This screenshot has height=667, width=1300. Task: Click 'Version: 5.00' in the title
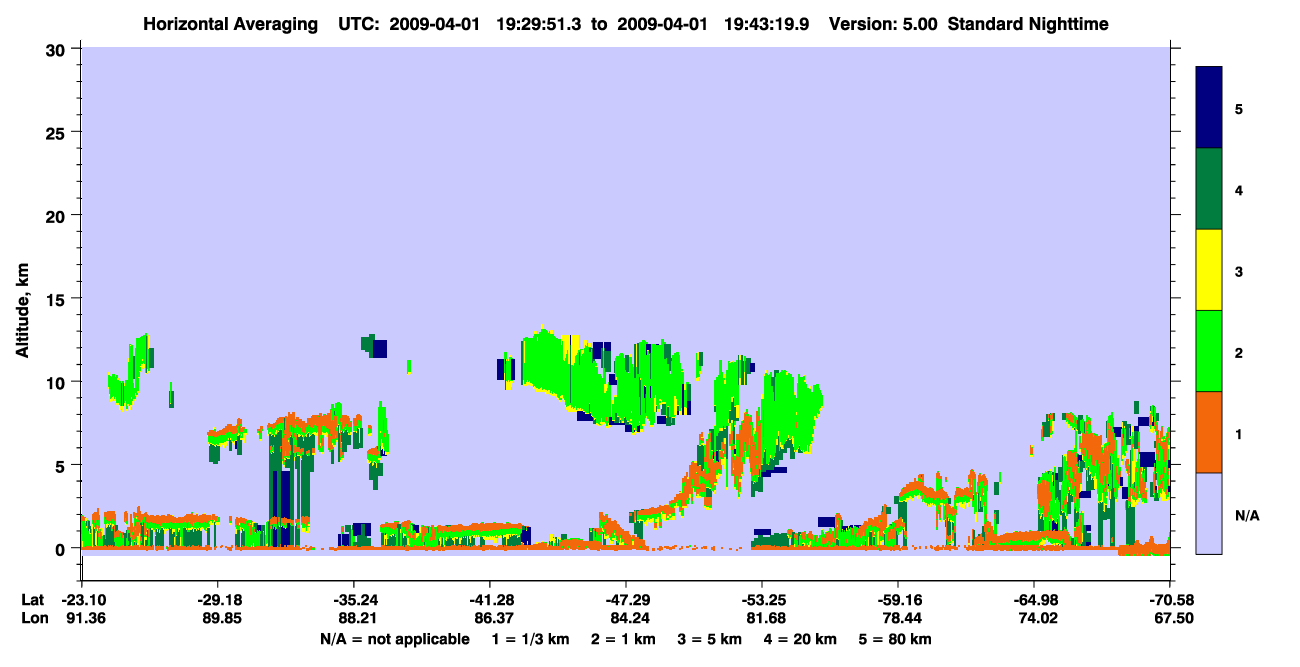(x=881, y=23)
